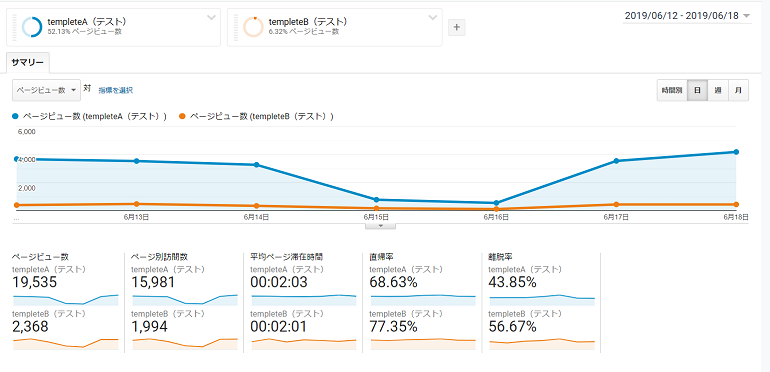Viewport: 770px width, 372px height.
Task: Click templeteA data point at 6月16日
Action: coord(496,203)
